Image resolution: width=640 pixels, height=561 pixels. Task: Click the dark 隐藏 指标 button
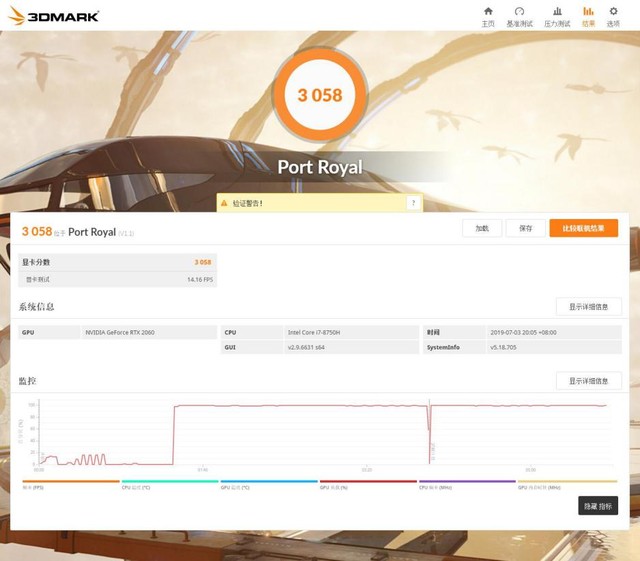598,506
